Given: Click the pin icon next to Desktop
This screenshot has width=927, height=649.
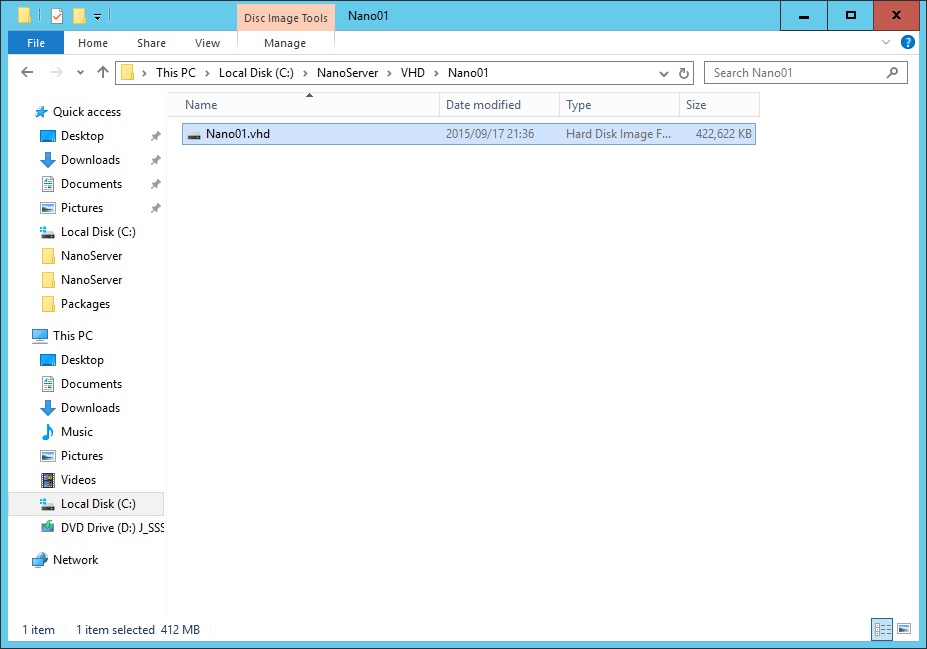Looking at the screenshot, I should pos(155,136).
